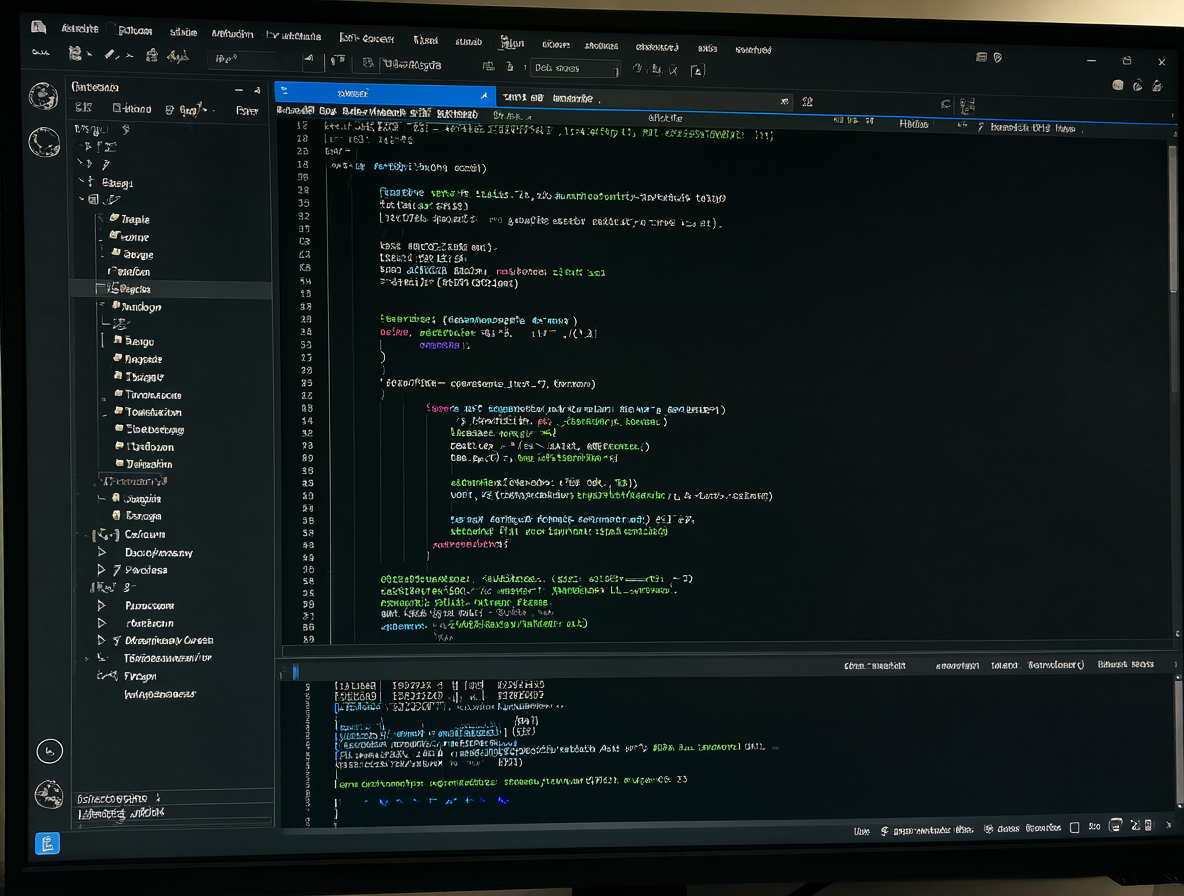Select the leftmost bottom panel tab label
This screenshot has height=896, width=1184.
pos(874,666)
